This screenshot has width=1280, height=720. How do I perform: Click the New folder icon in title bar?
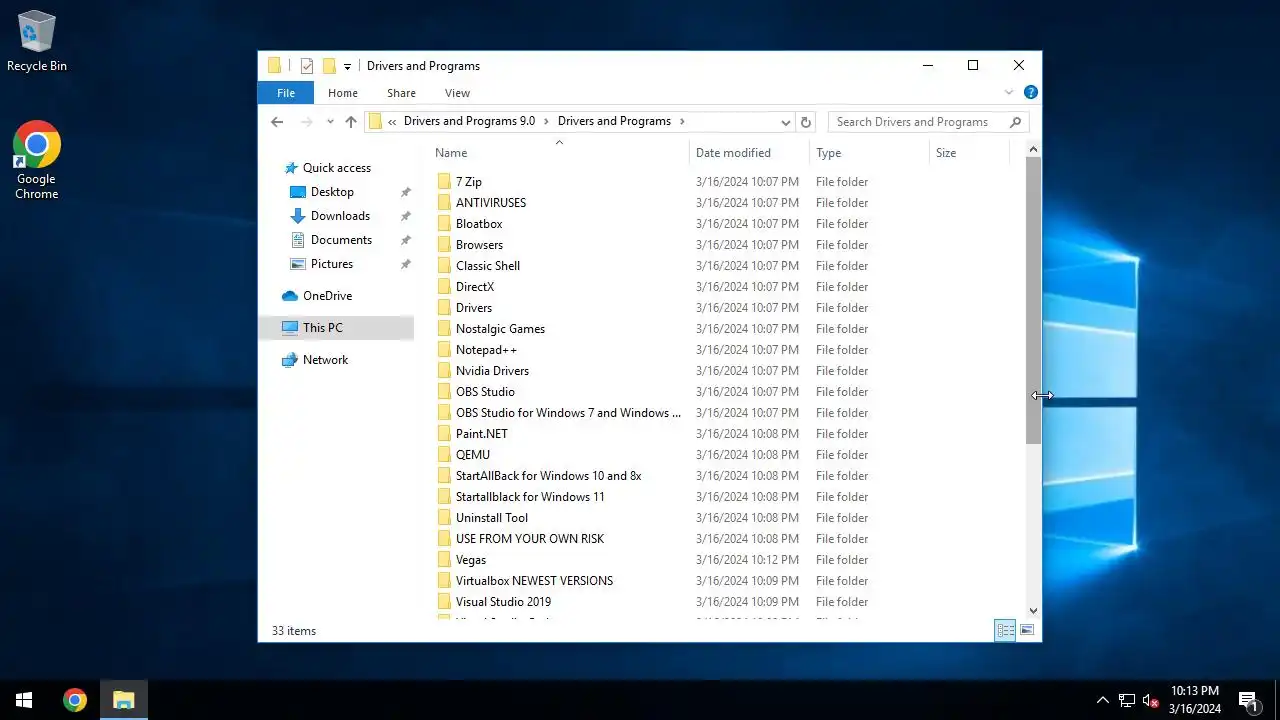328,66
